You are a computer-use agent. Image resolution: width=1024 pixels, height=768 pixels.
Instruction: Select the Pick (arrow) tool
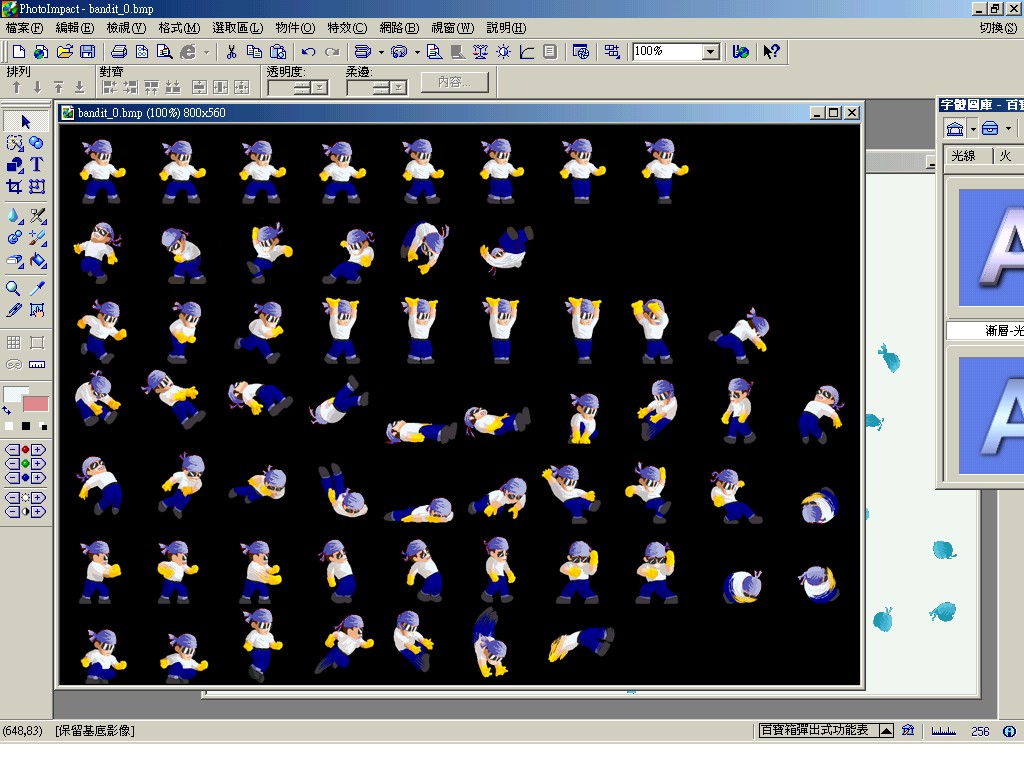pos(25,121)
